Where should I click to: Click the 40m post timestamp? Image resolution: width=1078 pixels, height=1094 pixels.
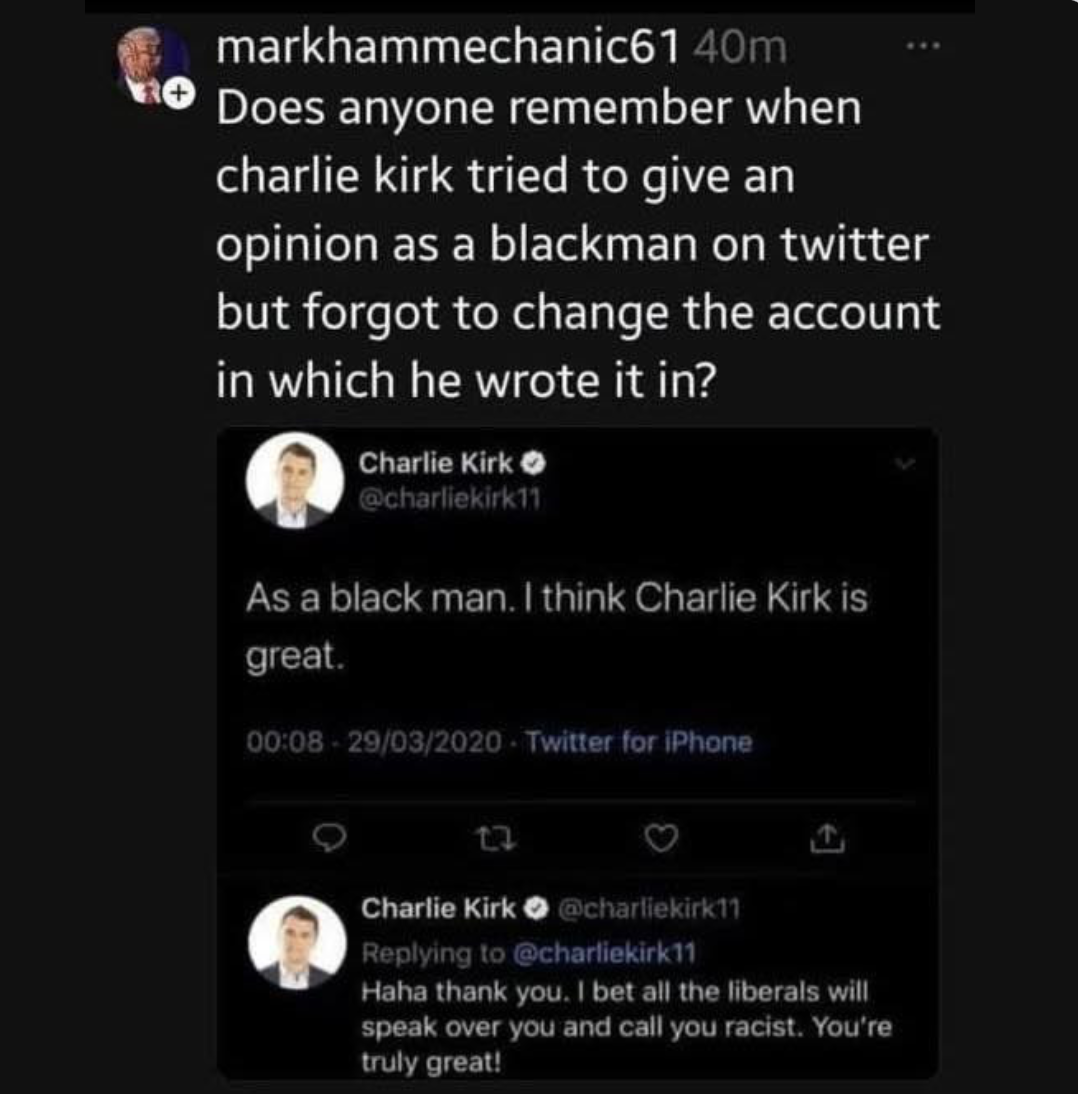(740, 46)
